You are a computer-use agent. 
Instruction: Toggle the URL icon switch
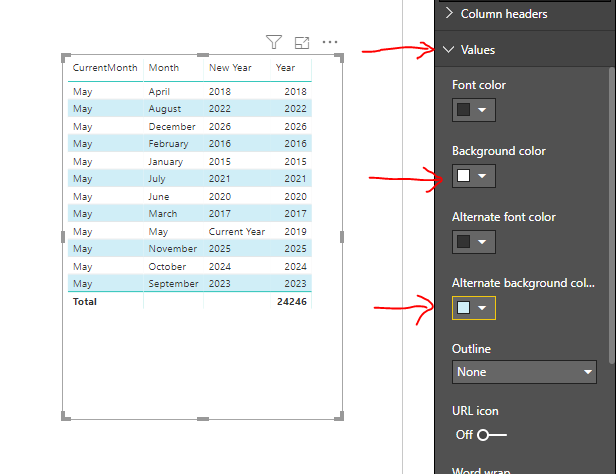491,435
